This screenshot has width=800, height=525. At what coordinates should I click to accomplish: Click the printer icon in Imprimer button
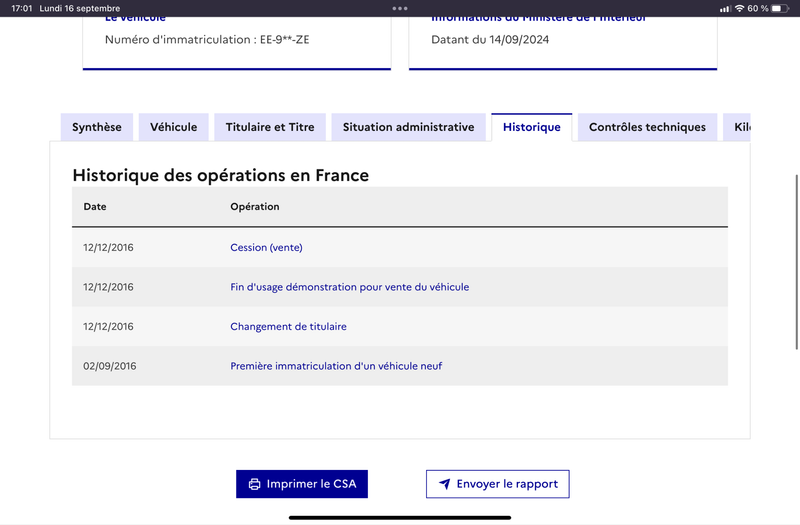tap(254, 484)
